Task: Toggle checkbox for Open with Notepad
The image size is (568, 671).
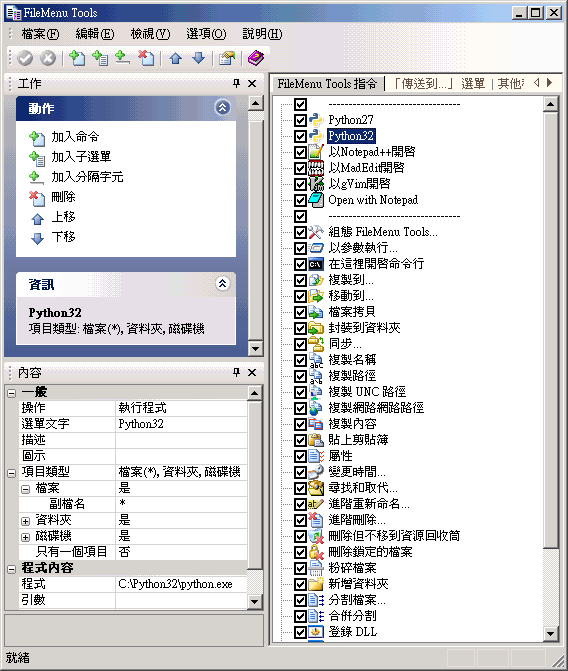Action: pos(300,200)
